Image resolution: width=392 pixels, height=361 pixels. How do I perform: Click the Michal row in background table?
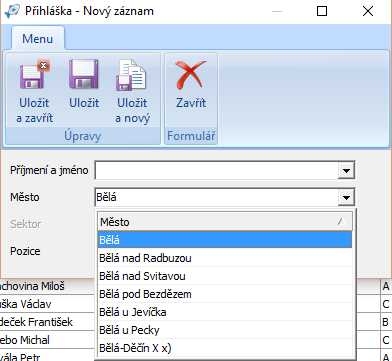(47, 340)
